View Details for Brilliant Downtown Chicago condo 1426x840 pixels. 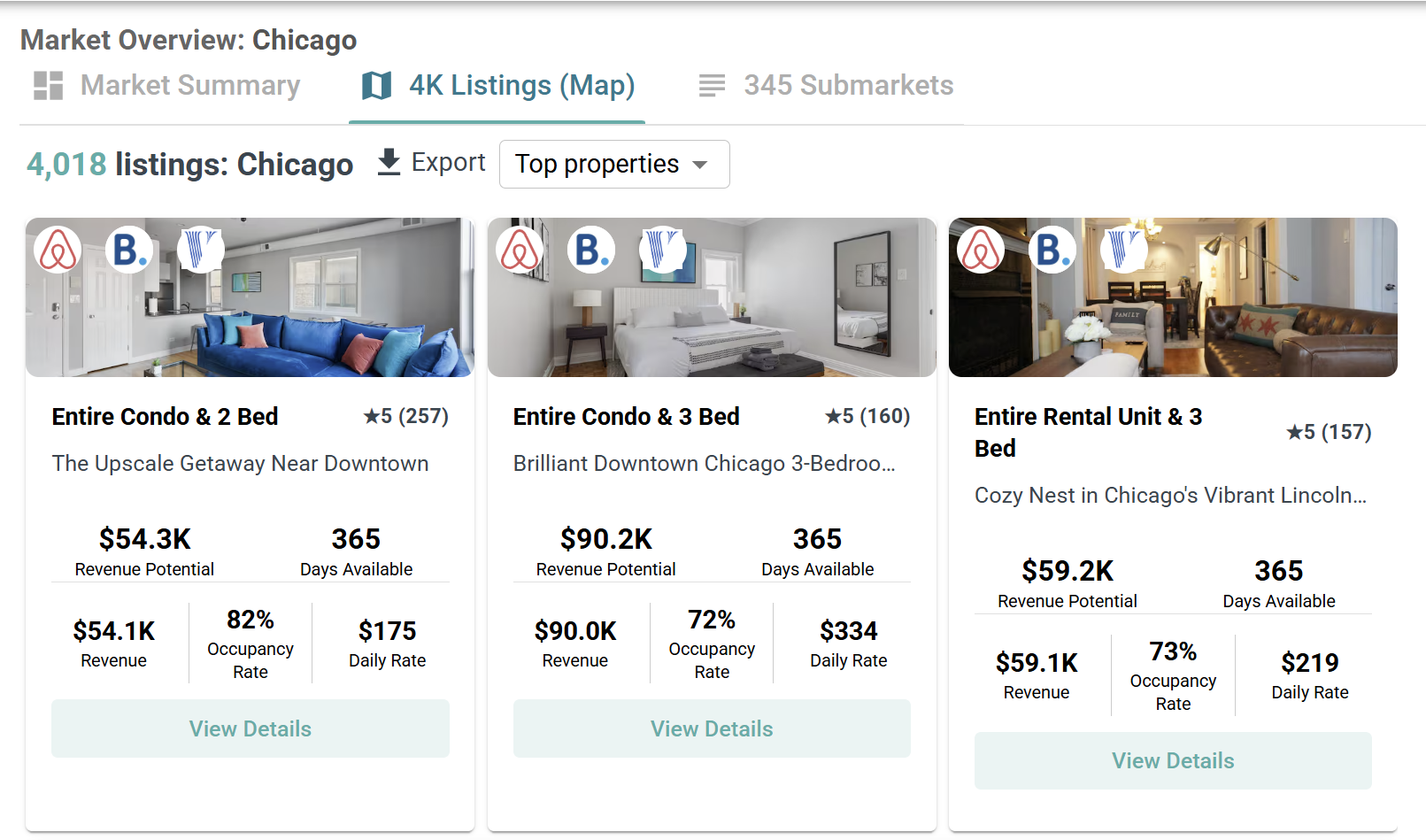(x=712, y=728)
